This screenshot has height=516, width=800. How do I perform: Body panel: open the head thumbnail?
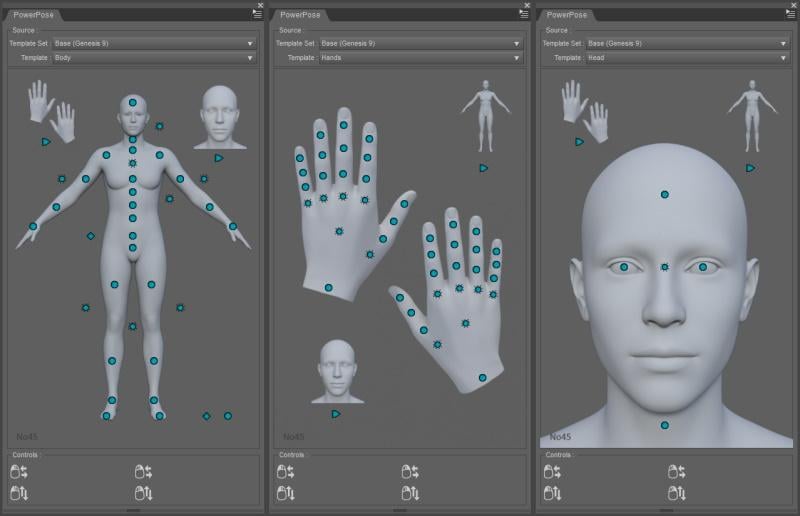click(x=220, y=117)
